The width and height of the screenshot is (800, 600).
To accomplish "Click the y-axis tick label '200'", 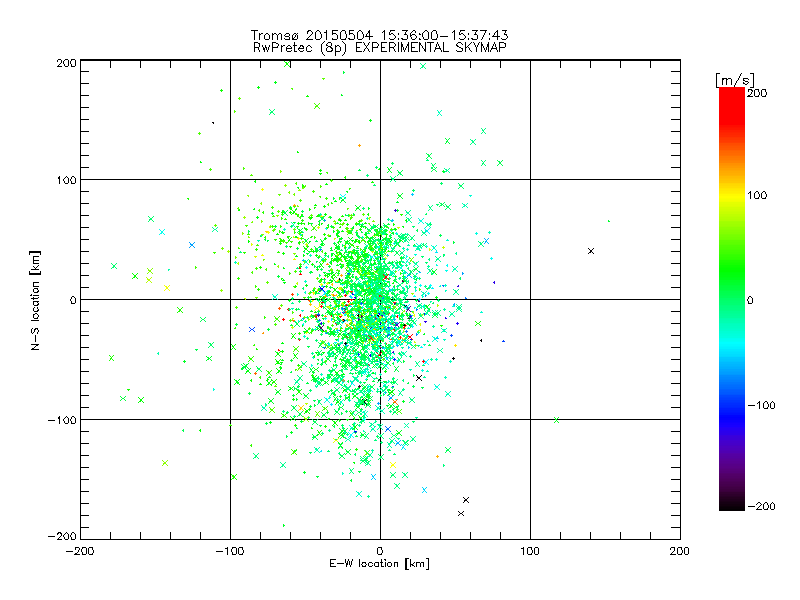I will tap(66, 63).
